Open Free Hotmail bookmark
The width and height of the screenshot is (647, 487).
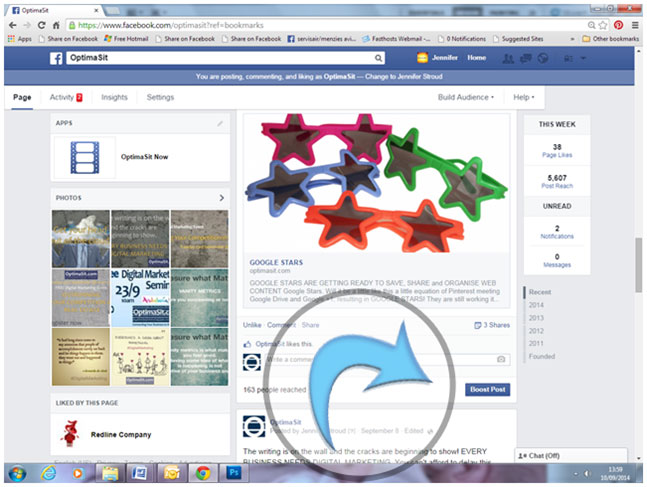pyautogui.click(x=126, y=39)
